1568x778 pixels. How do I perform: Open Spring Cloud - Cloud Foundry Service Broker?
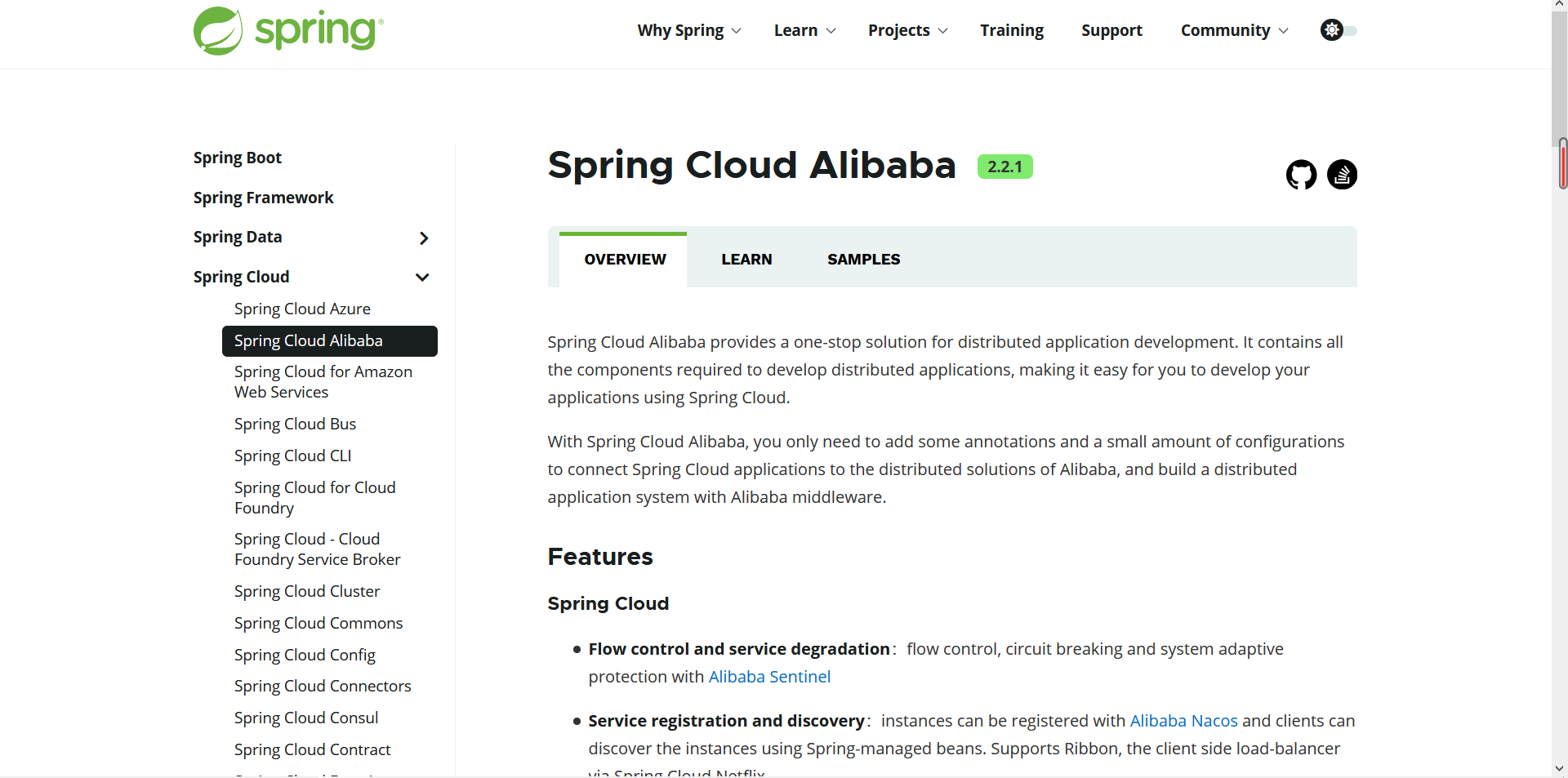[317, 549]
